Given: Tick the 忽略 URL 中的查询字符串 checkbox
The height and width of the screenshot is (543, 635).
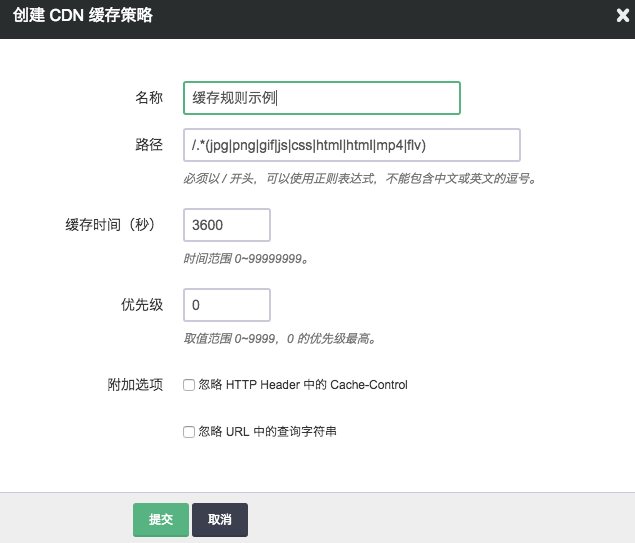Looking at the screenshot, I should click(188, 432).
